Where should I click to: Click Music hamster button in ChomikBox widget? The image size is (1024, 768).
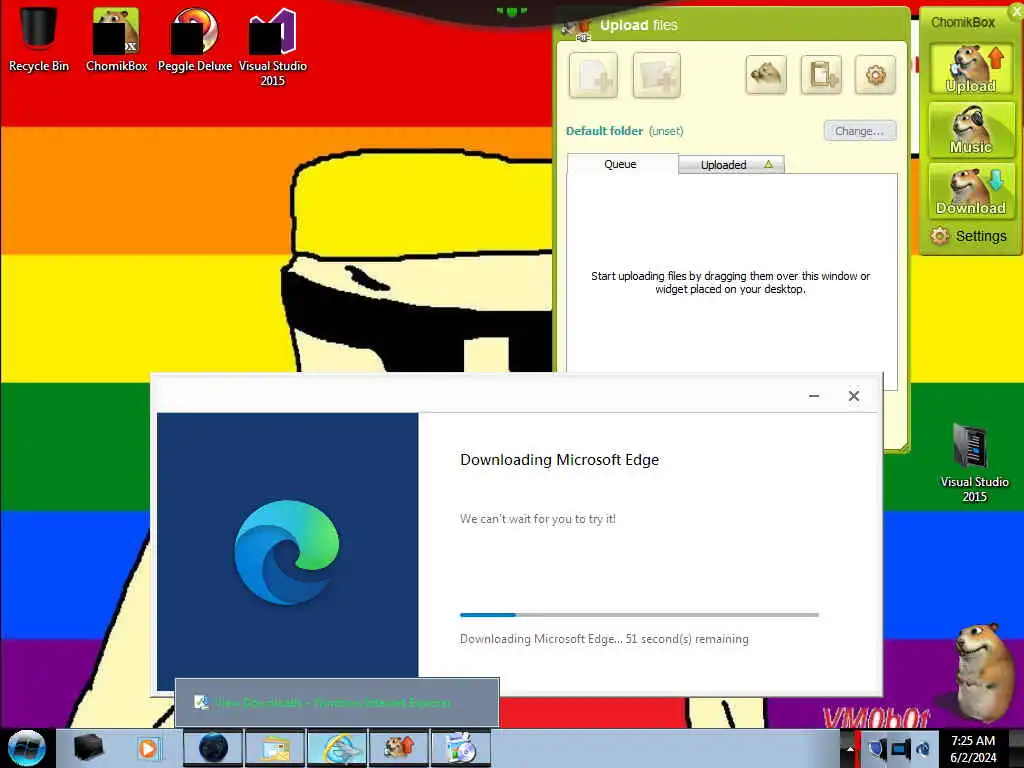pos(971,130)
